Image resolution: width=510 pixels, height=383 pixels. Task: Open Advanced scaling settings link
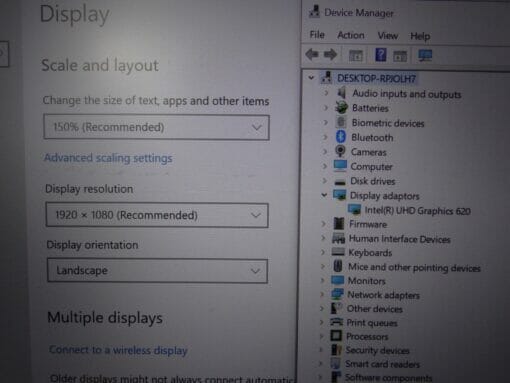pyautogui.click(x=108, y=158)
